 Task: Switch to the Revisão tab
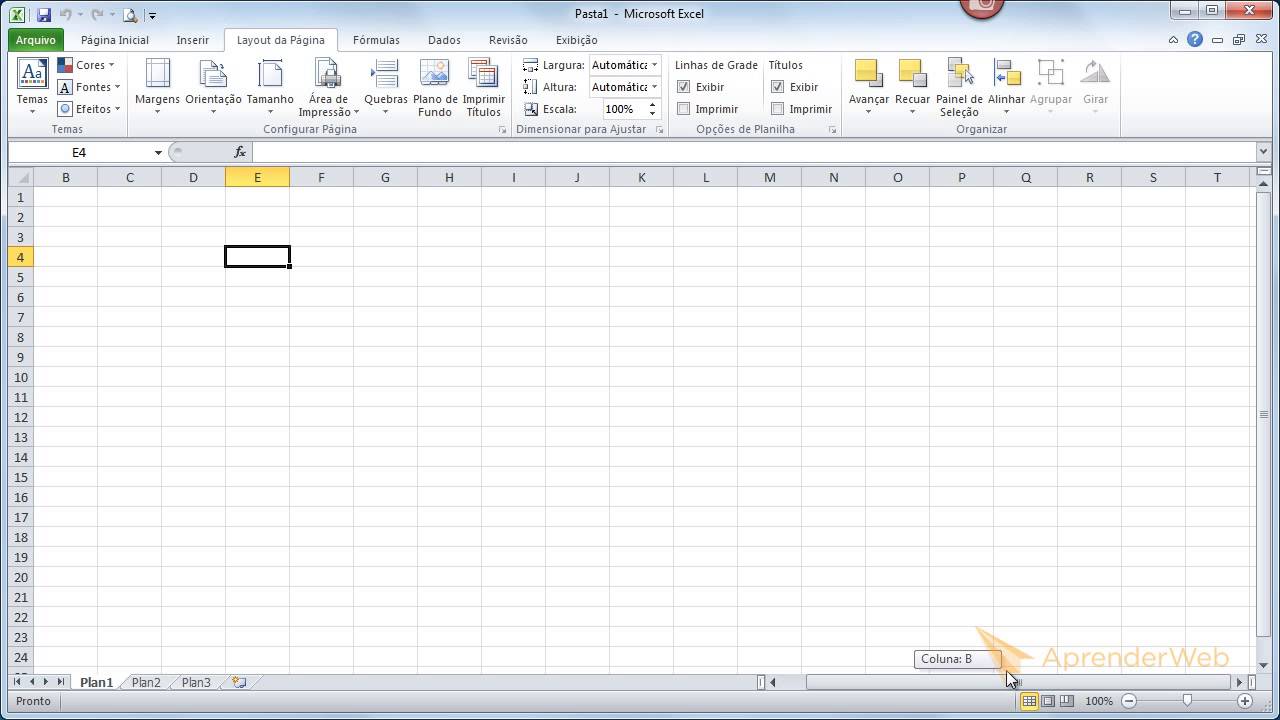[508, 40]
